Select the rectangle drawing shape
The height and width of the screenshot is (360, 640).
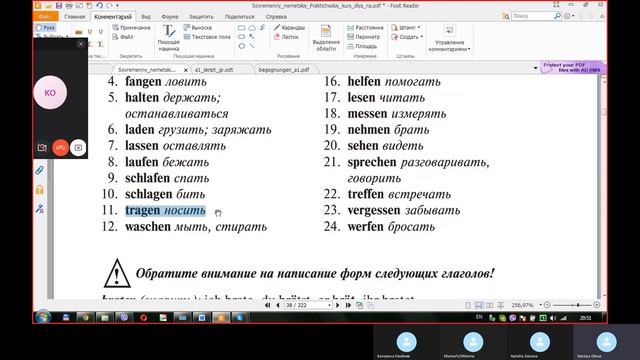[x=242, y=28]
